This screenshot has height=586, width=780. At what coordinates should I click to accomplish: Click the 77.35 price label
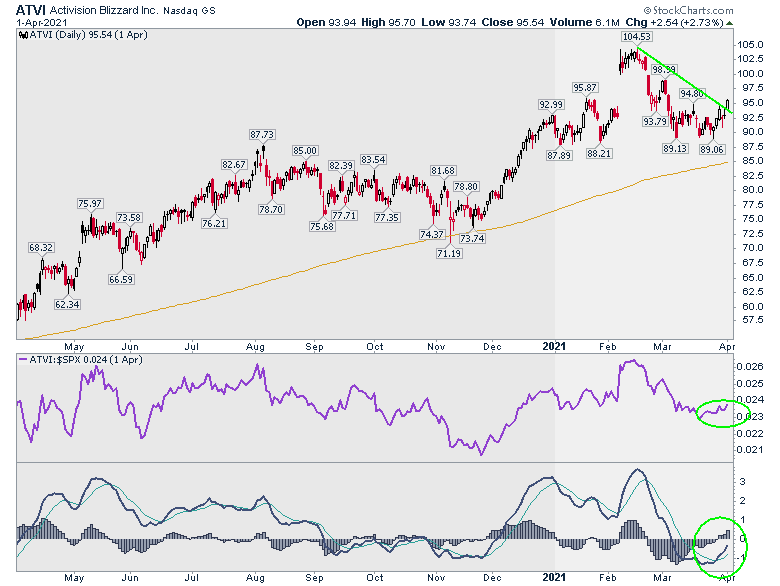coord(387,218)
